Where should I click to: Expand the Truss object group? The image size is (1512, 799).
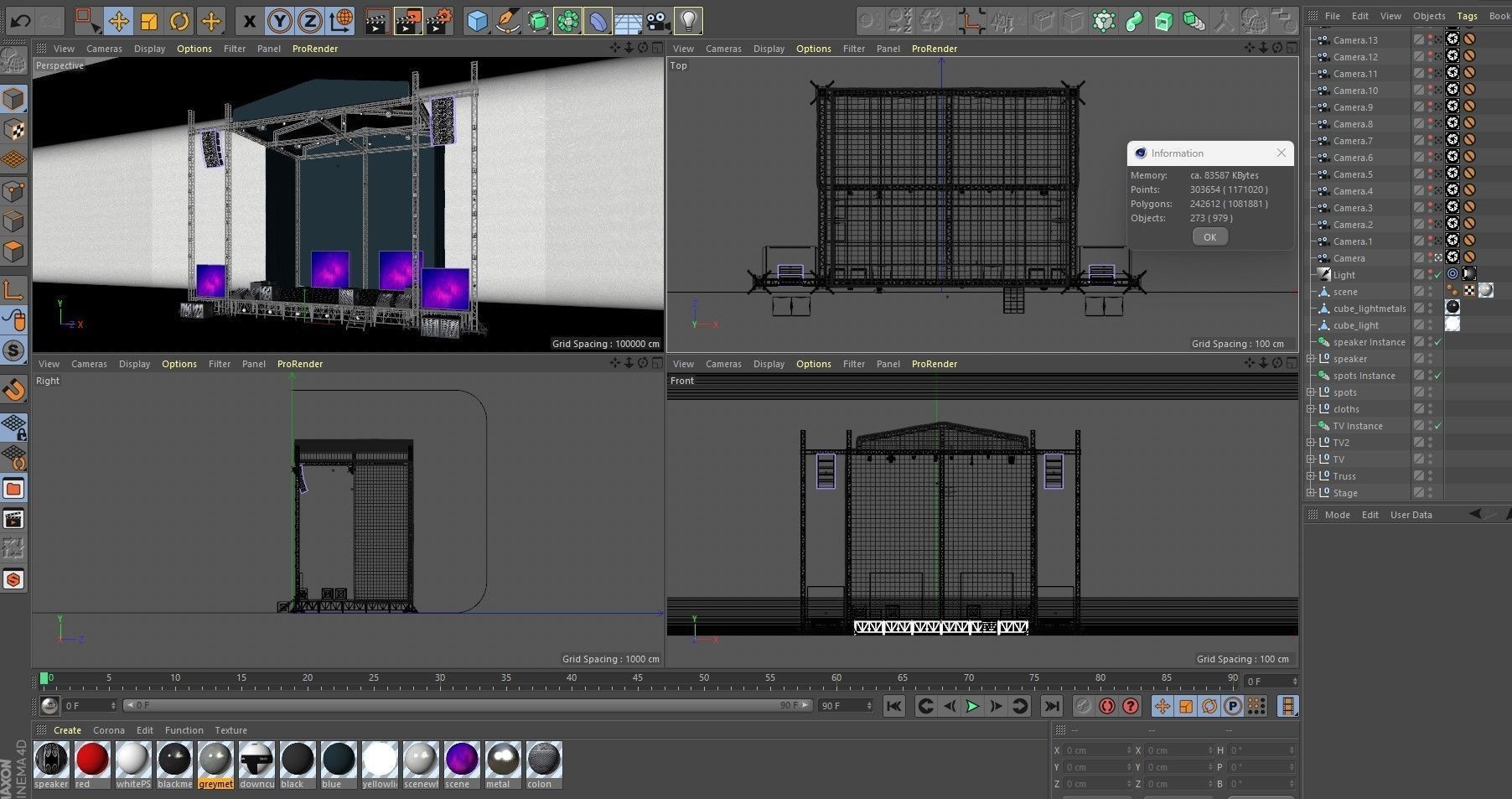click(1311, 476)
